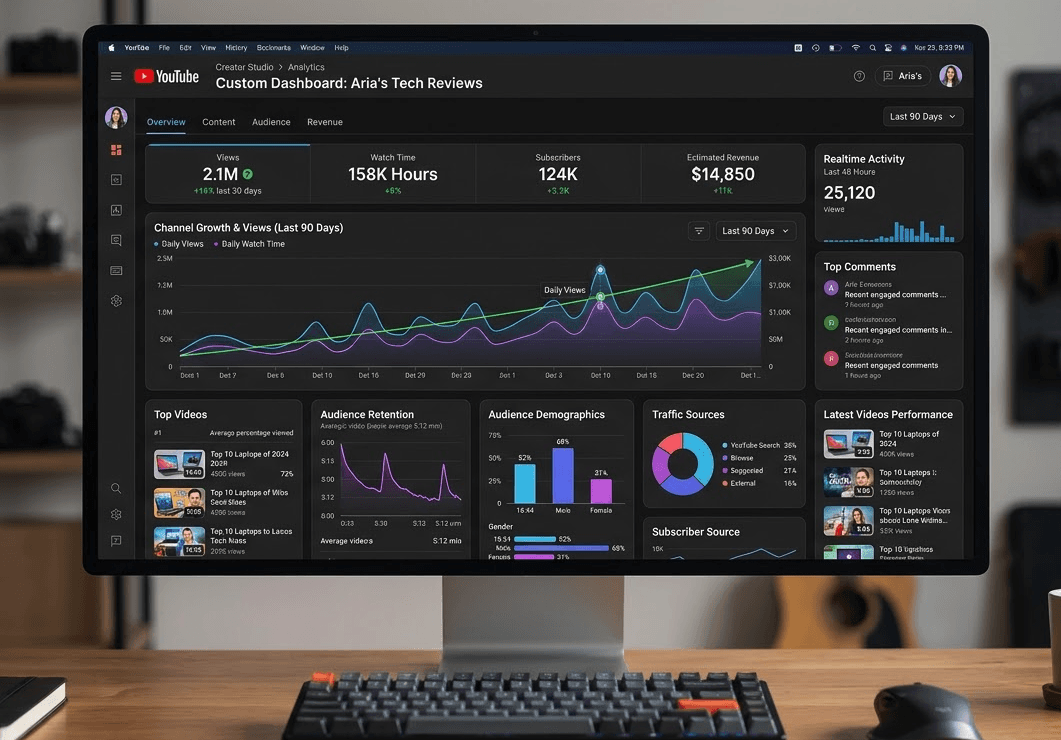Open the help question mark icon
1061x740 pixels.
pyautogui.click(x=859, y=76)
